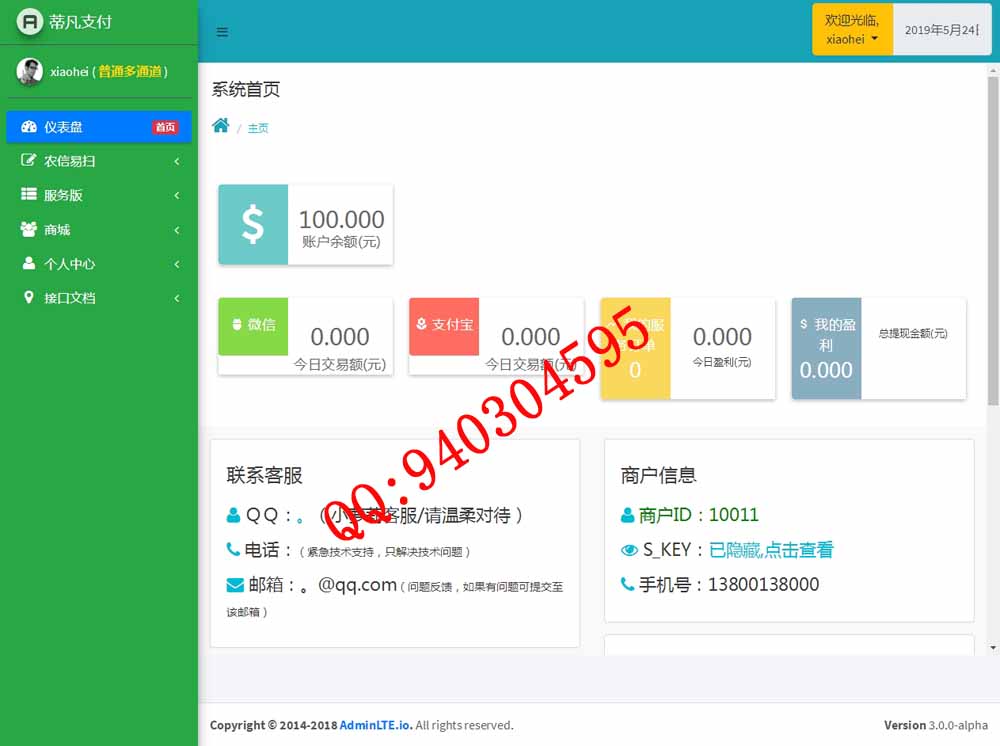Click the 蒂凡支付 logo icon
Image resolution: width=1000 pixels, height=746 pixels.
click(x=30, y=21)
